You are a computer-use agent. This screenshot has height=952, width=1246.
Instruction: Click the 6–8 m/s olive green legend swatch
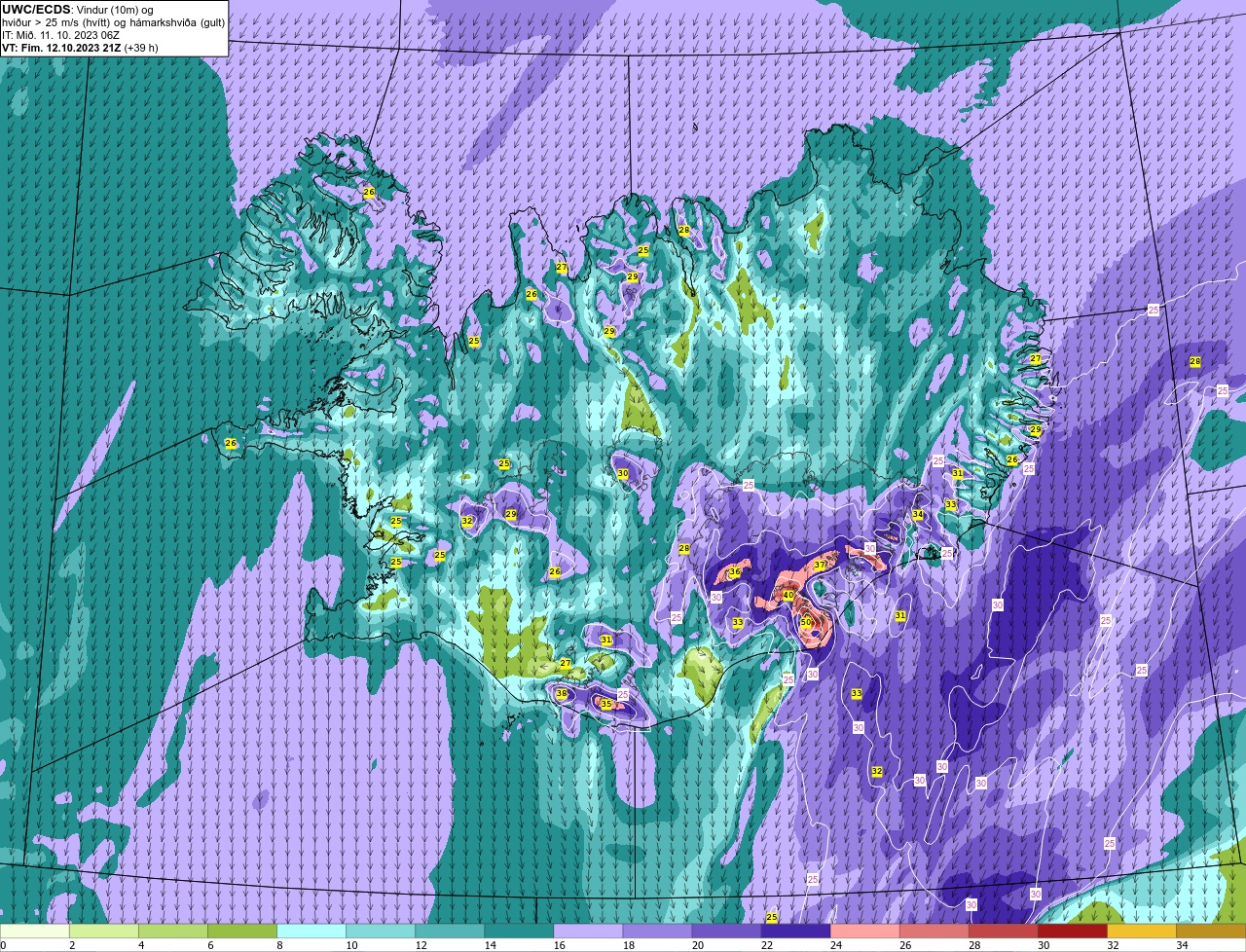point(242,932)
